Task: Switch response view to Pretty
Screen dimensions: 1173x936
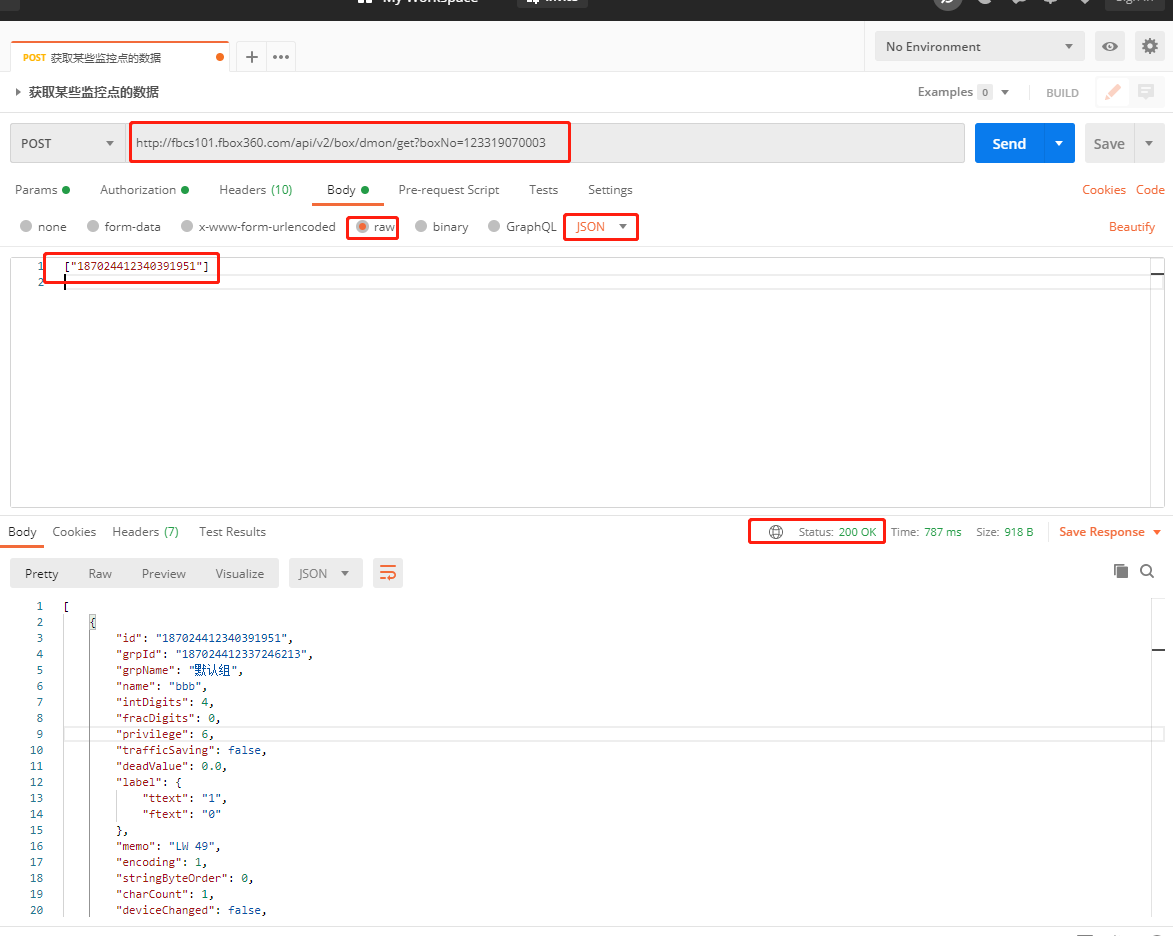Action: (42, 573)
